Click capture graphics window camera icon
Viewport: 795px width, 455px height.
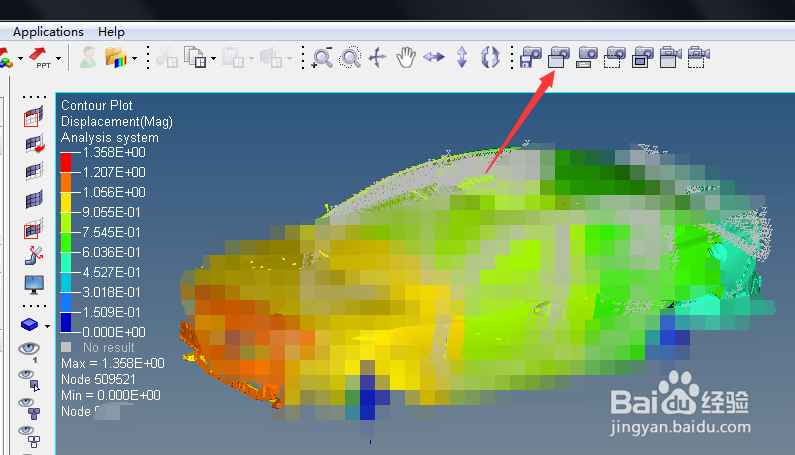(x=559, y=57)
